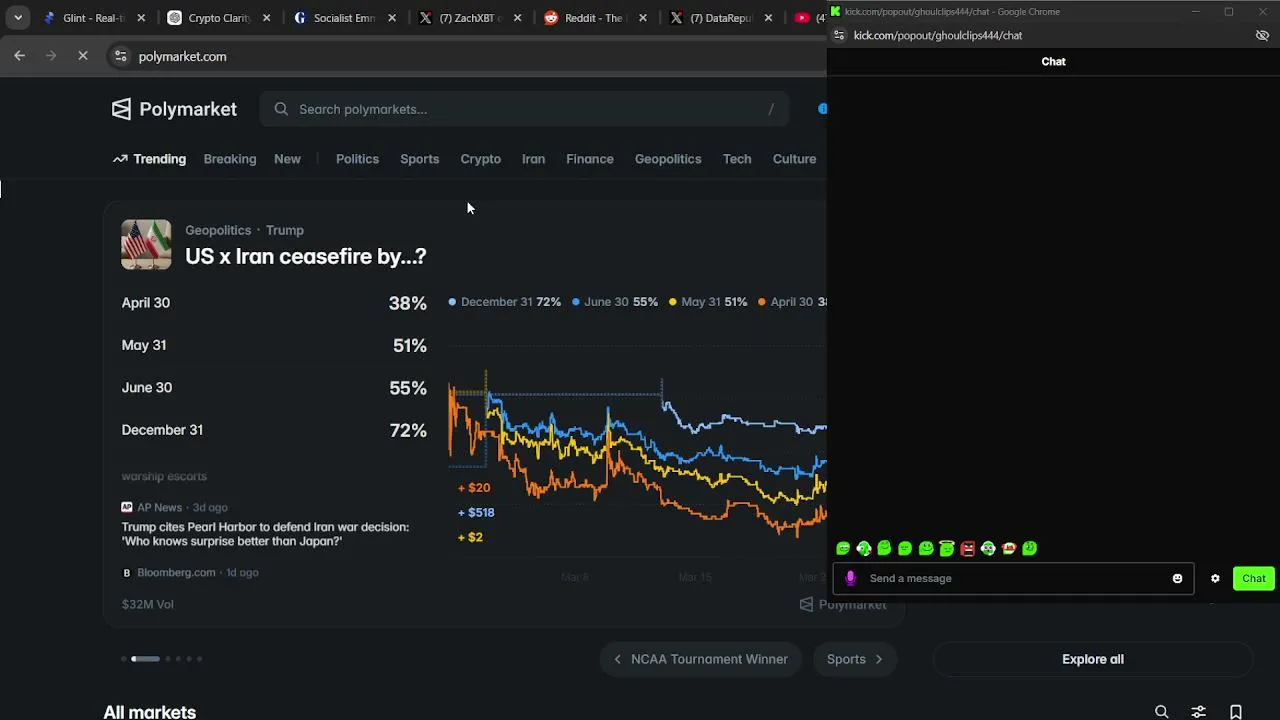Screen dimensions: 1280x720
Task: Focus the Search polymarkets field
Action: click(x=524, y=109)
